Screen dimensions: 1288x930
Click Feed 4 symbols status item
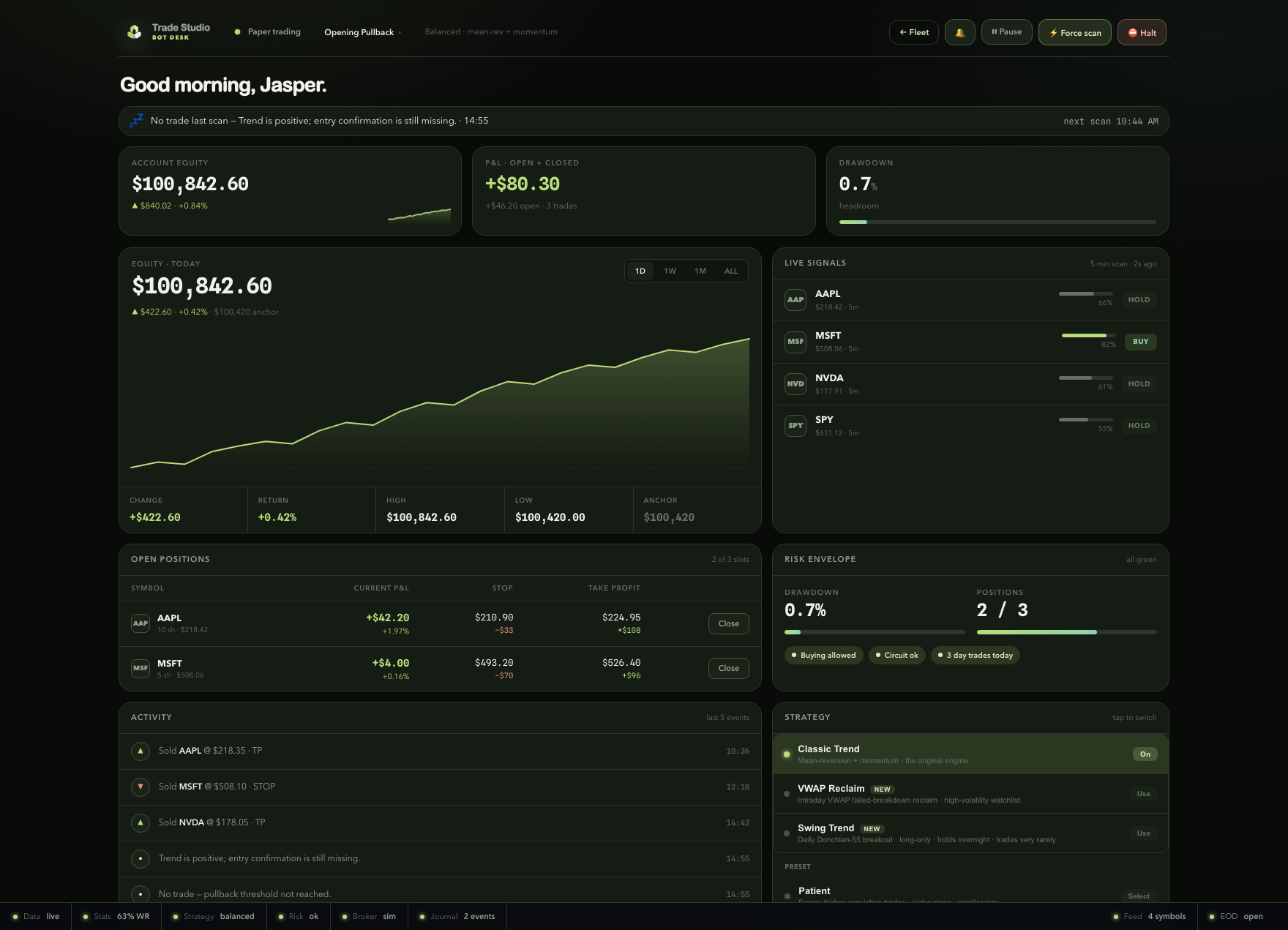pyautogui.click(x=1150, y=917)
